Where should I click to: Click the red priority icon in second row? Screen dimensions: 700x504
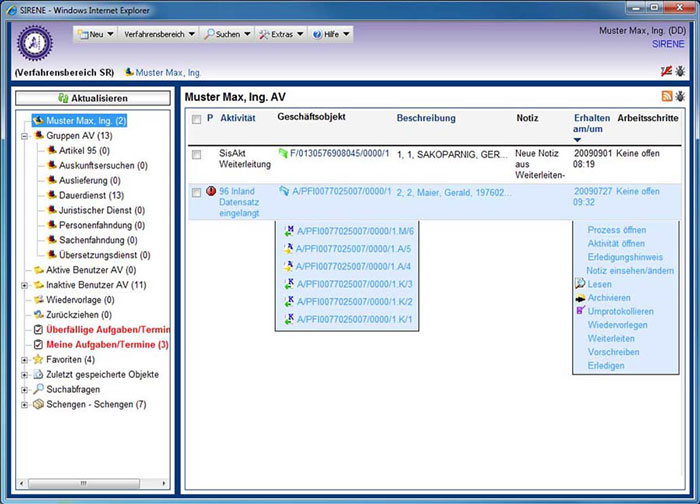[x=211, y=192]
